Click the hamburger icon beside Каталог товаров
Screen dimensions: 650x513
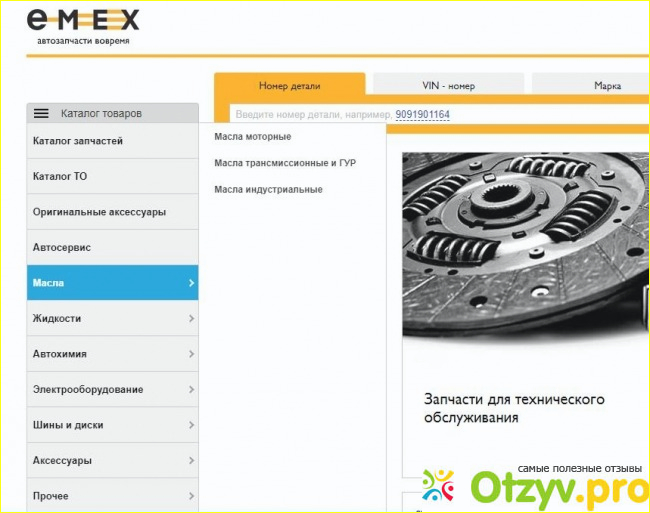[41, 114]
